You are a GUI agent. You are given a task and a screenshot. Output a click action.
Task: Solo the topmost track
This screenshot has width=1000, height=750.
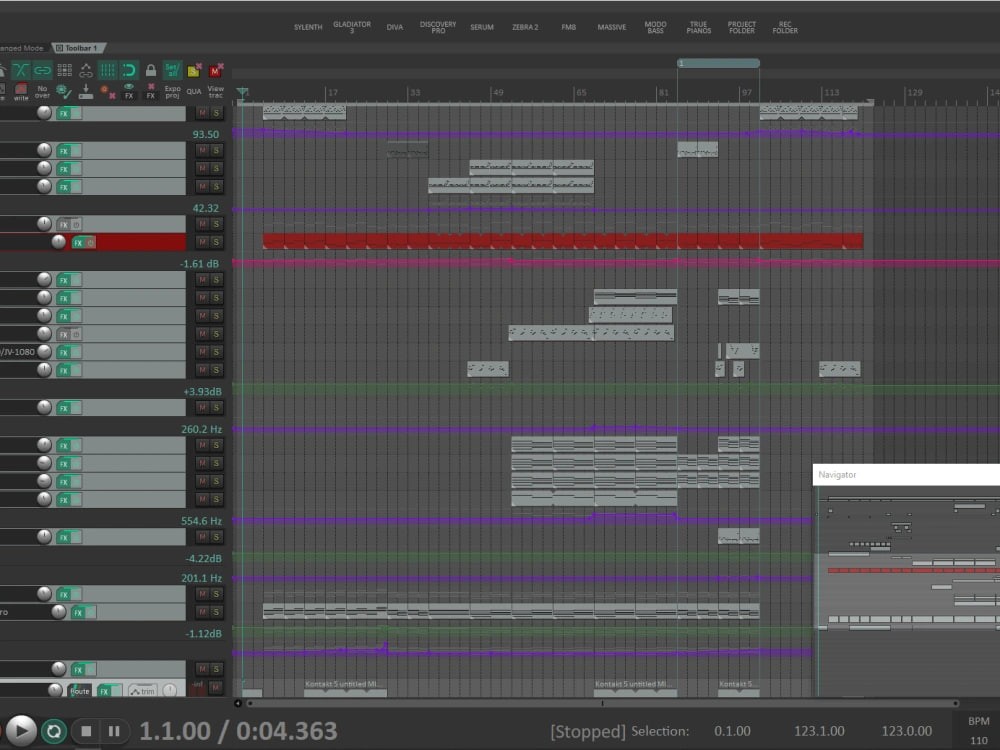pos(216,113)
